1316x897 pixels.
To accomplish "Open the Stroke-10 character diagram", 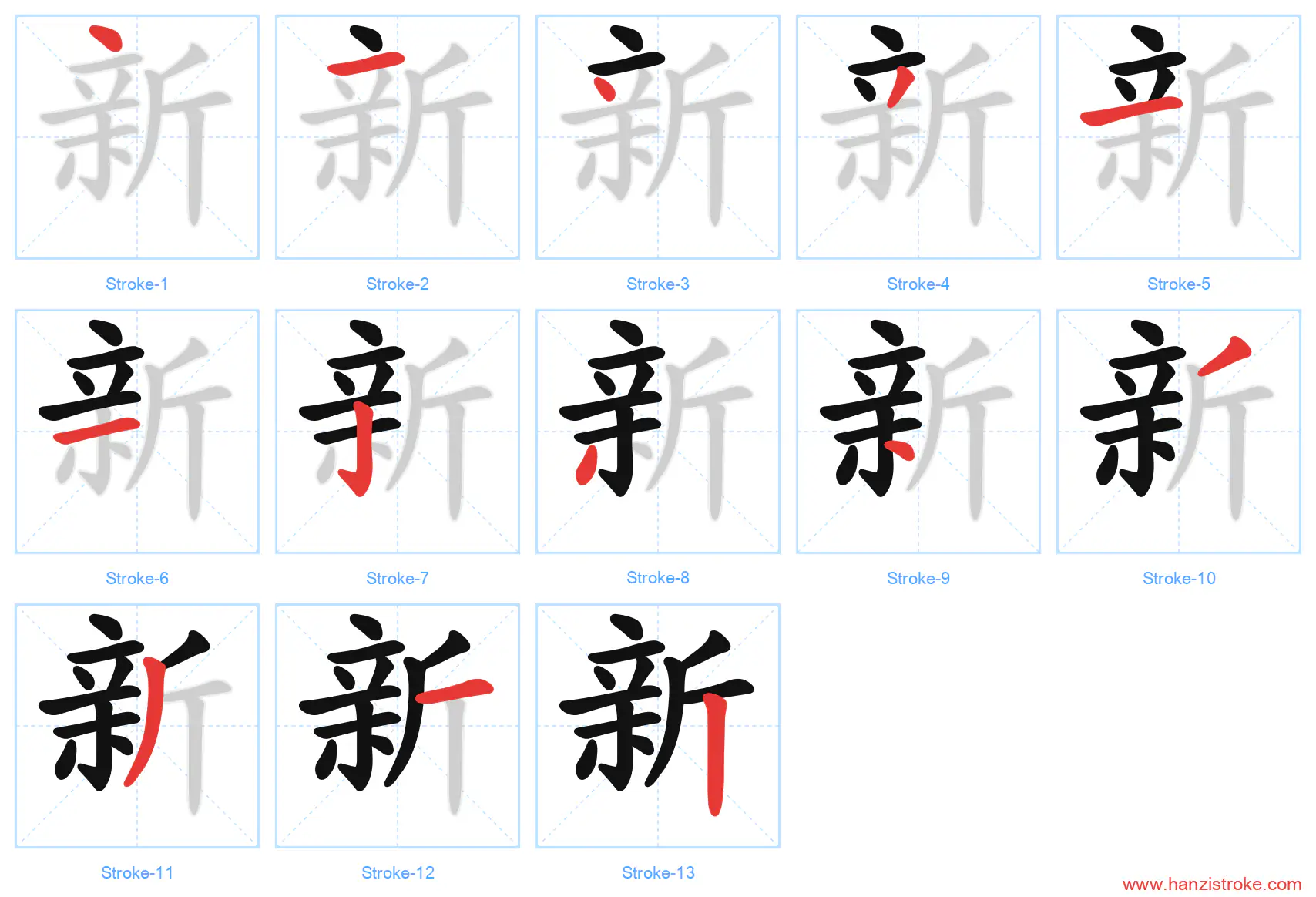I will pyautogui.click(x=1179, y=432).
